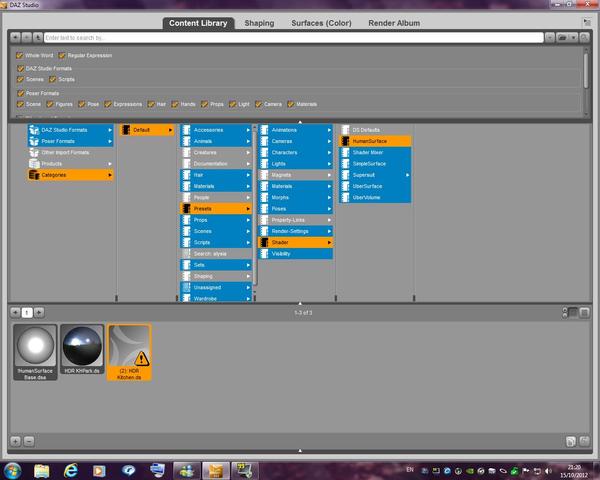Uncheck the DAZ Studio Formats filter

21,69
